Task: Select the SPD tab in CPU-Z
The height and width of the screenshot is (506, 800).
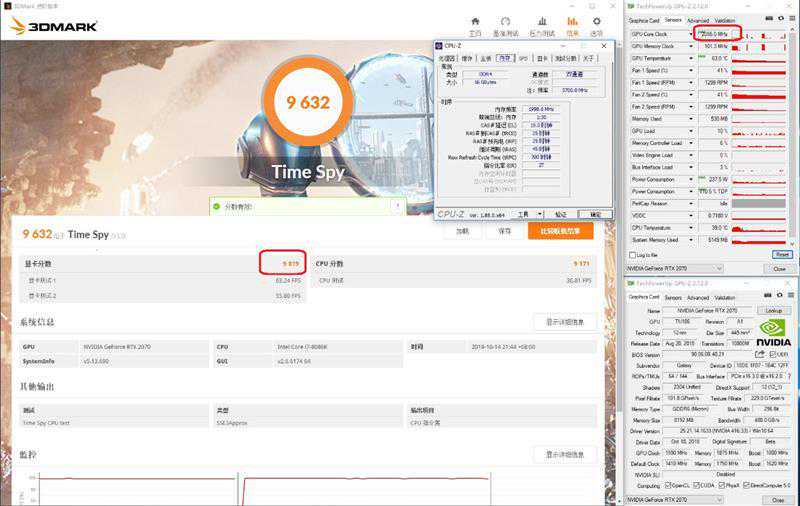Action: tap(522, 58)
